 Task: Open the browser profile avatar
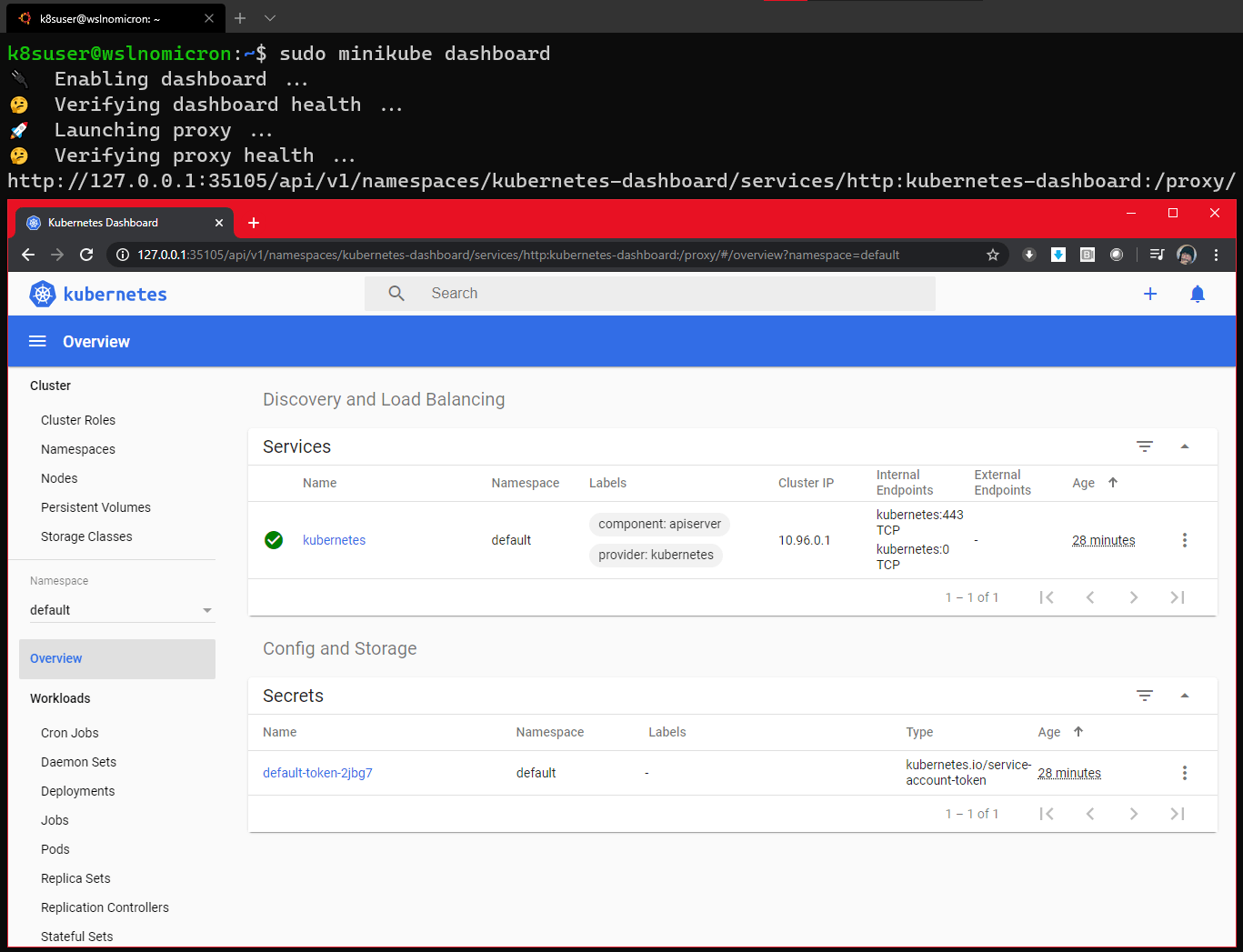(x=1187, y=255)
